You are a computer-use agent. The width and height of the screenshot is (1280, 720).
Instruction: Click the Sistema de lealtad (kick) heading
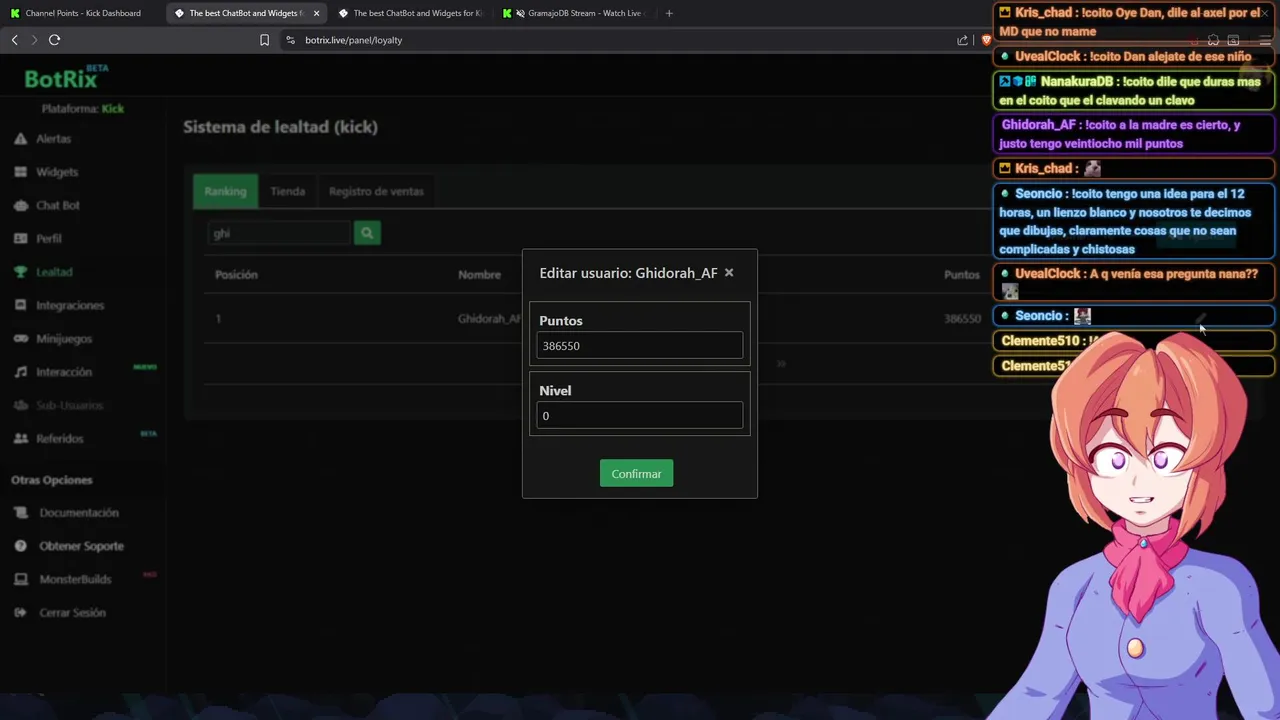(x=280, y=127)
